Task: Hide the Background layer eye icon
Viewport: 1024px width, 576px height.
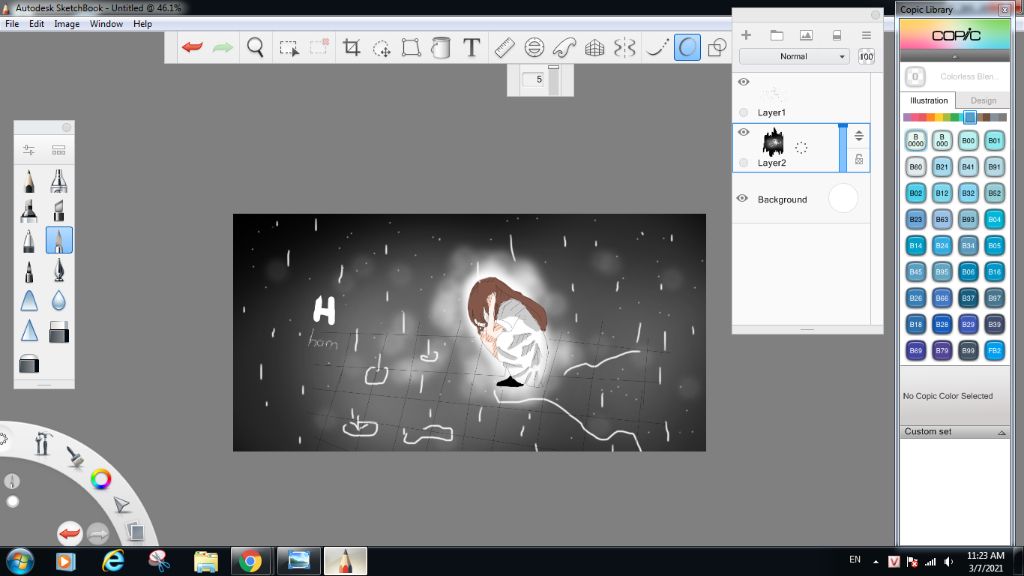Action: pyautogui.click(x=743, y=198)
